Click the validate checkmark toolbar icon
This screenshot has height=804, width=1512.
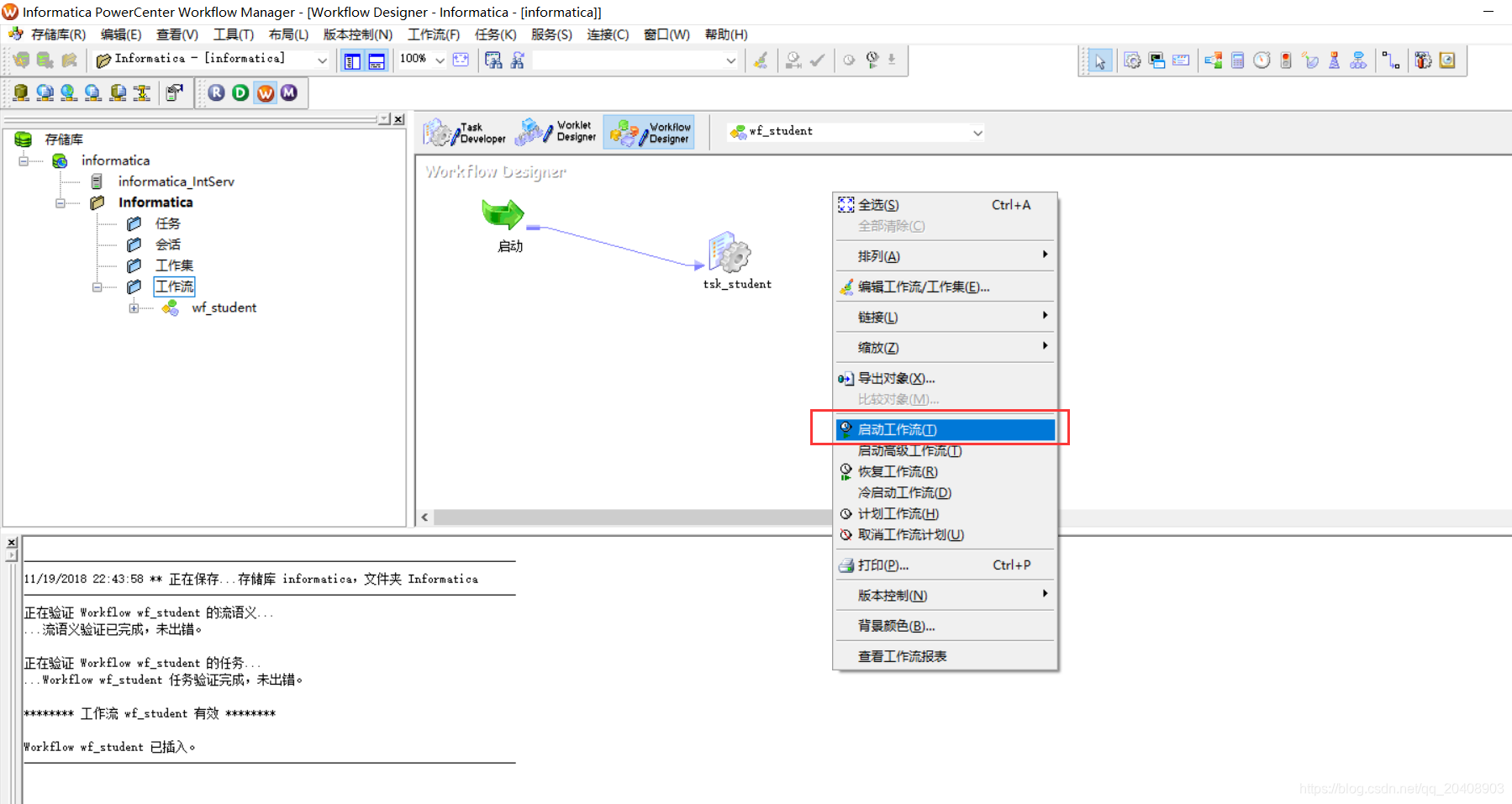click(x=817, y=60)
